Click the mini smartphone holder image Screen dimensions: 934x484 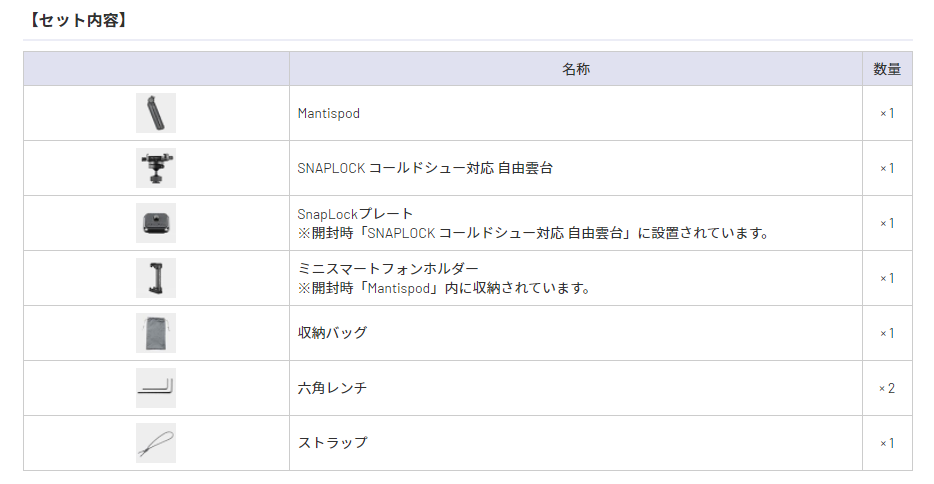pyautogui.click(x=156, y=278)
